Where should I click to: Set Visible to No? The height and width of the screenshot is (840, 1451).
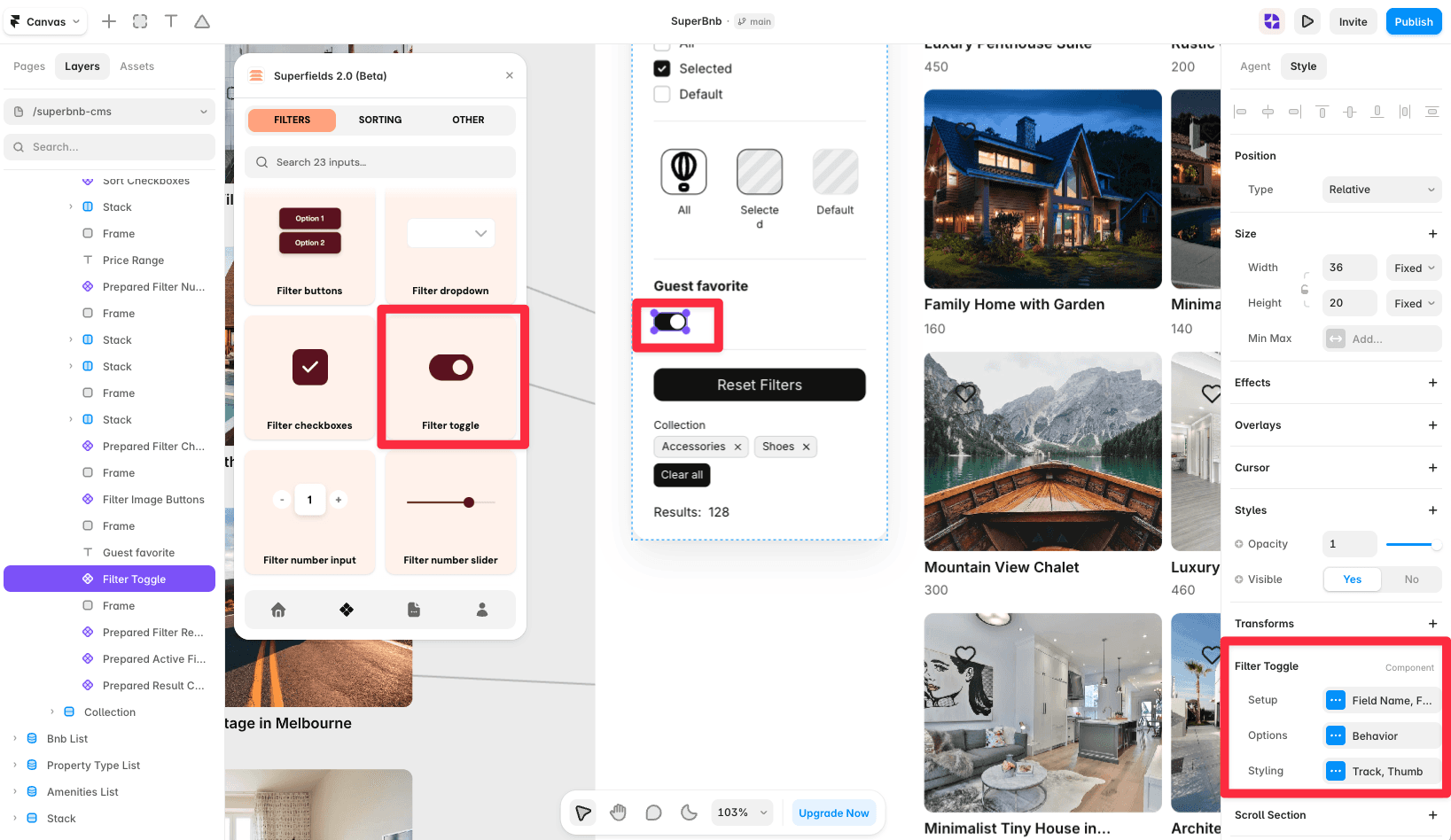[x=1411, y=579]
